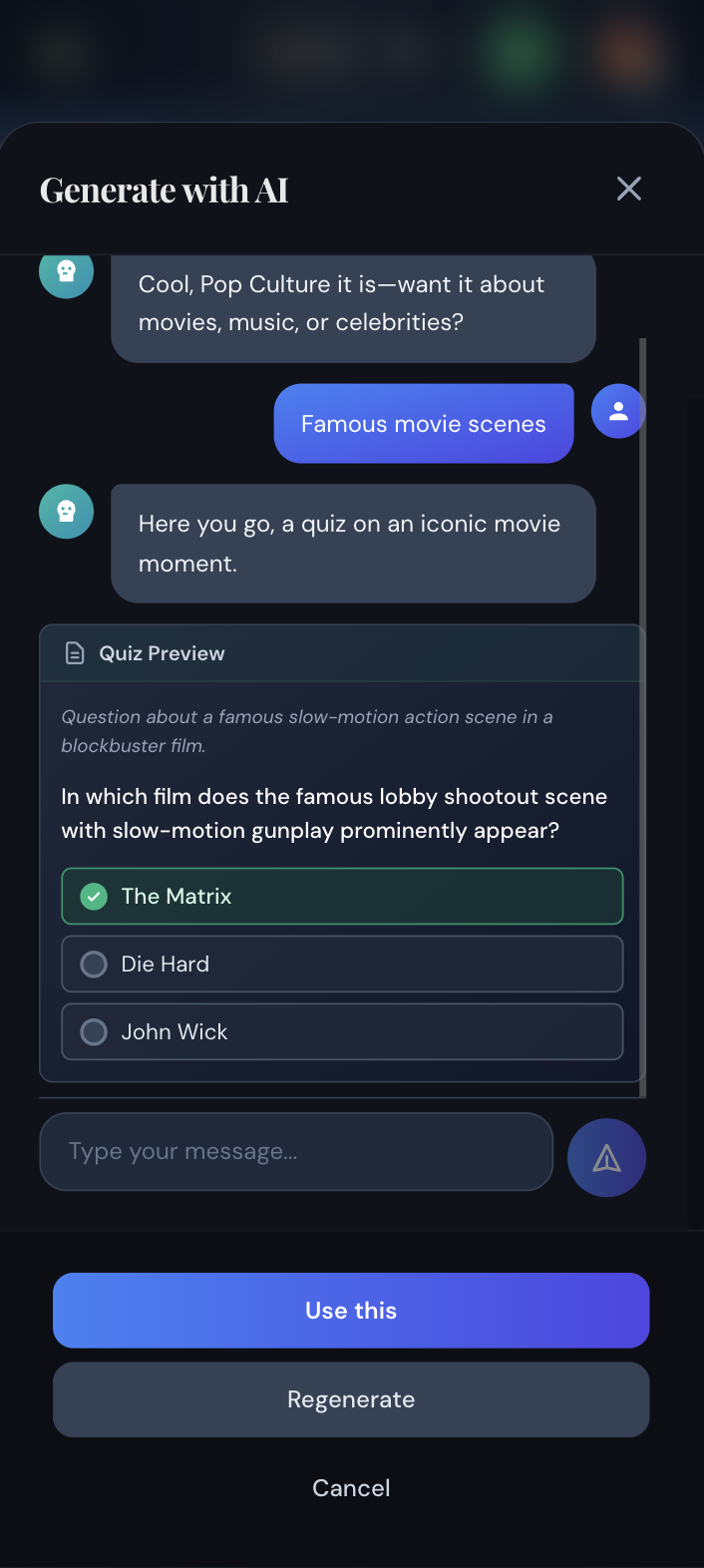This screenshot has width=704, height=1568.
Task: Click the user avatar next to Famous movie scenes
Action: coord(618,411)
